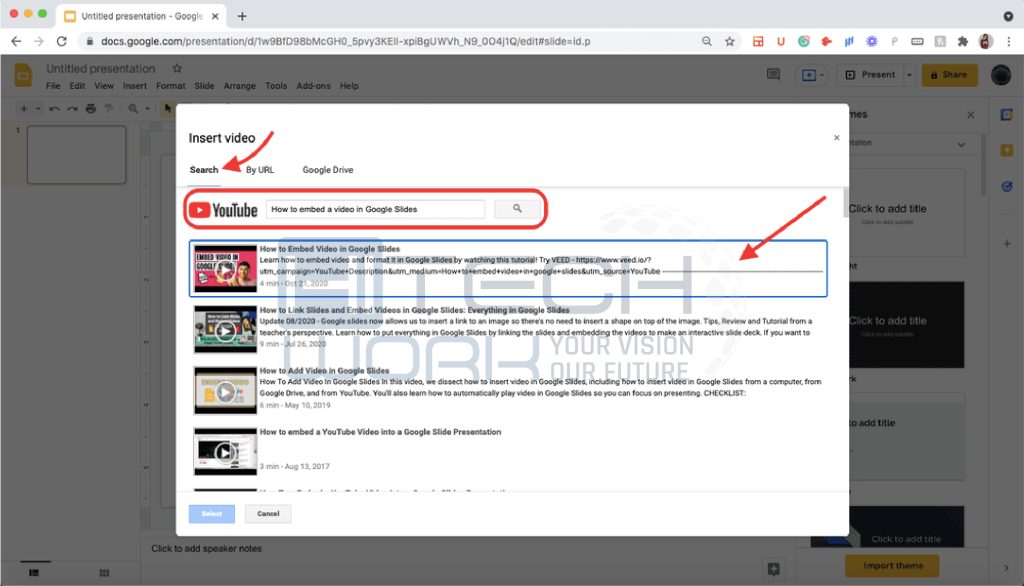The width and height of the screenshot is (1024, 586).
Task: Redo the last action
Action: pos(72,108)
